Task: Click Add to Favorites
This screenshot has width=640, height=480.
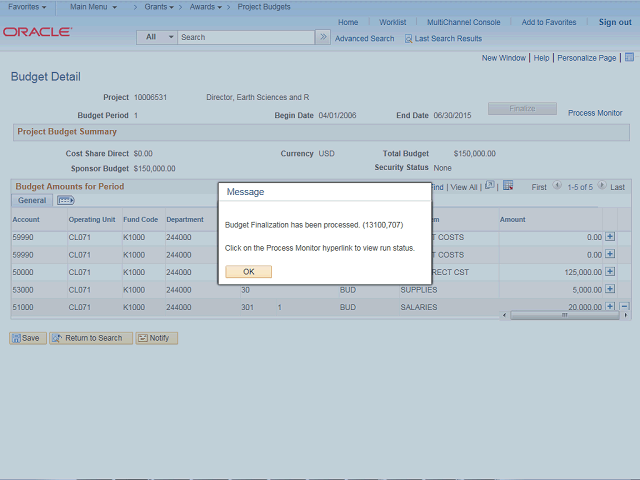Action: click(x=549, y=22)
